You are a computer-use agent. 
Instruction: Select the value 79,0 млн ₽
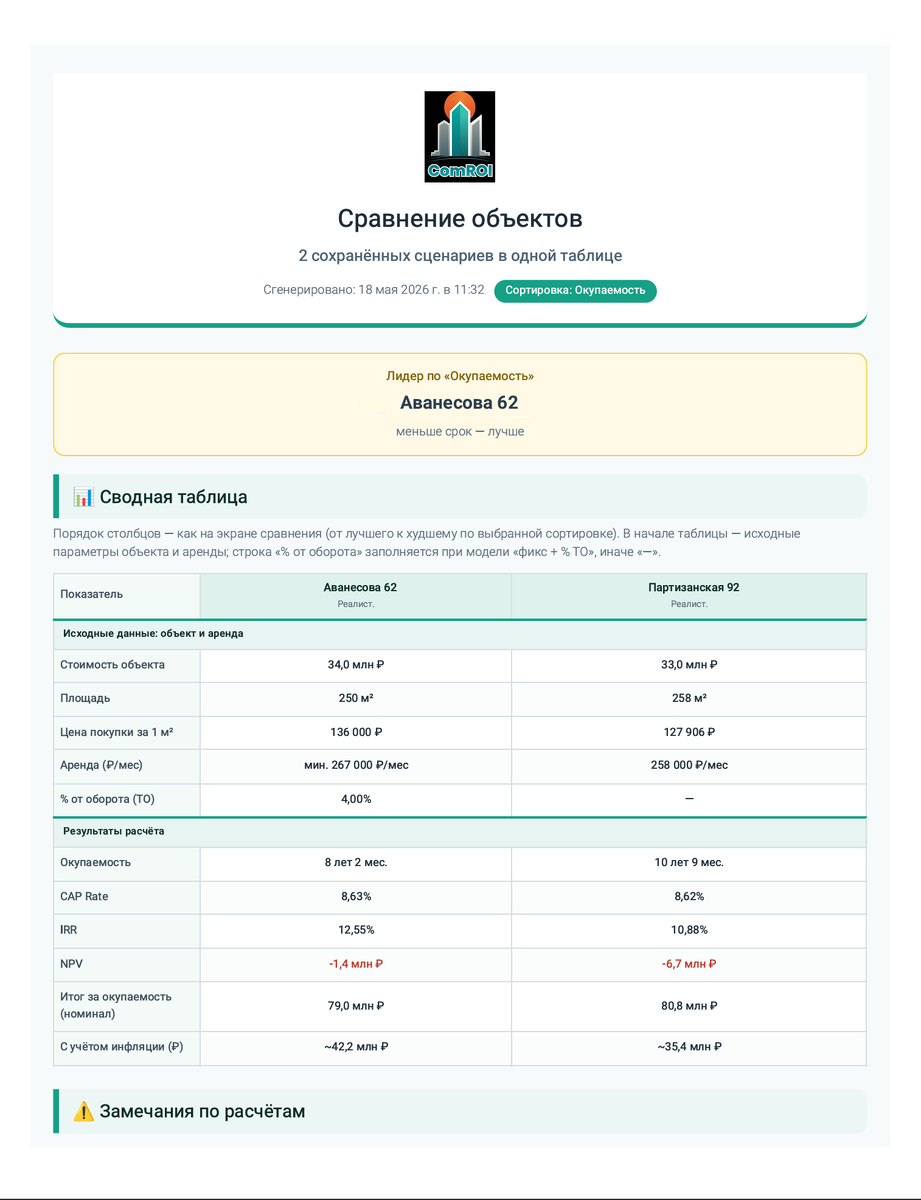click(356, 1006)
